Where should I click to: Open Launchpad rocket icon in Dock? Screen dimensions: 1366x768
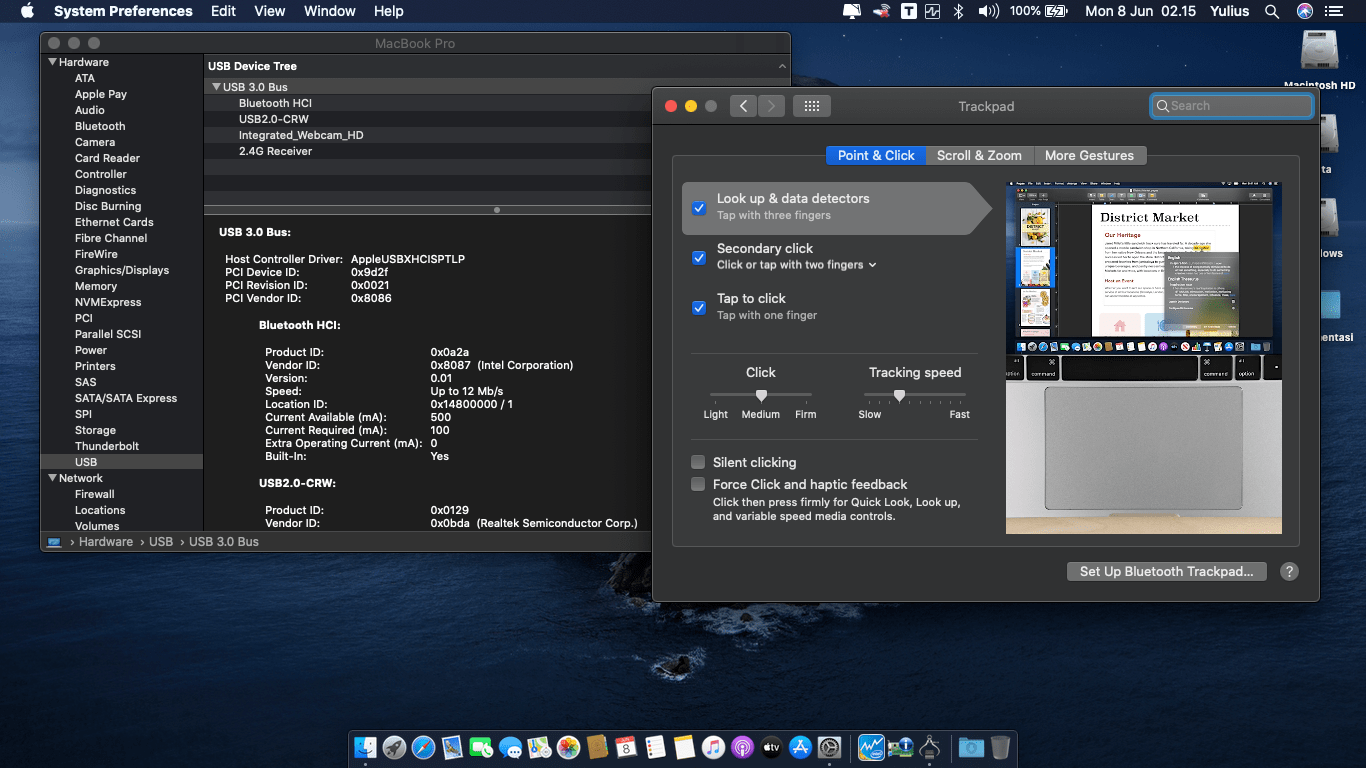[x=394, y=747]
